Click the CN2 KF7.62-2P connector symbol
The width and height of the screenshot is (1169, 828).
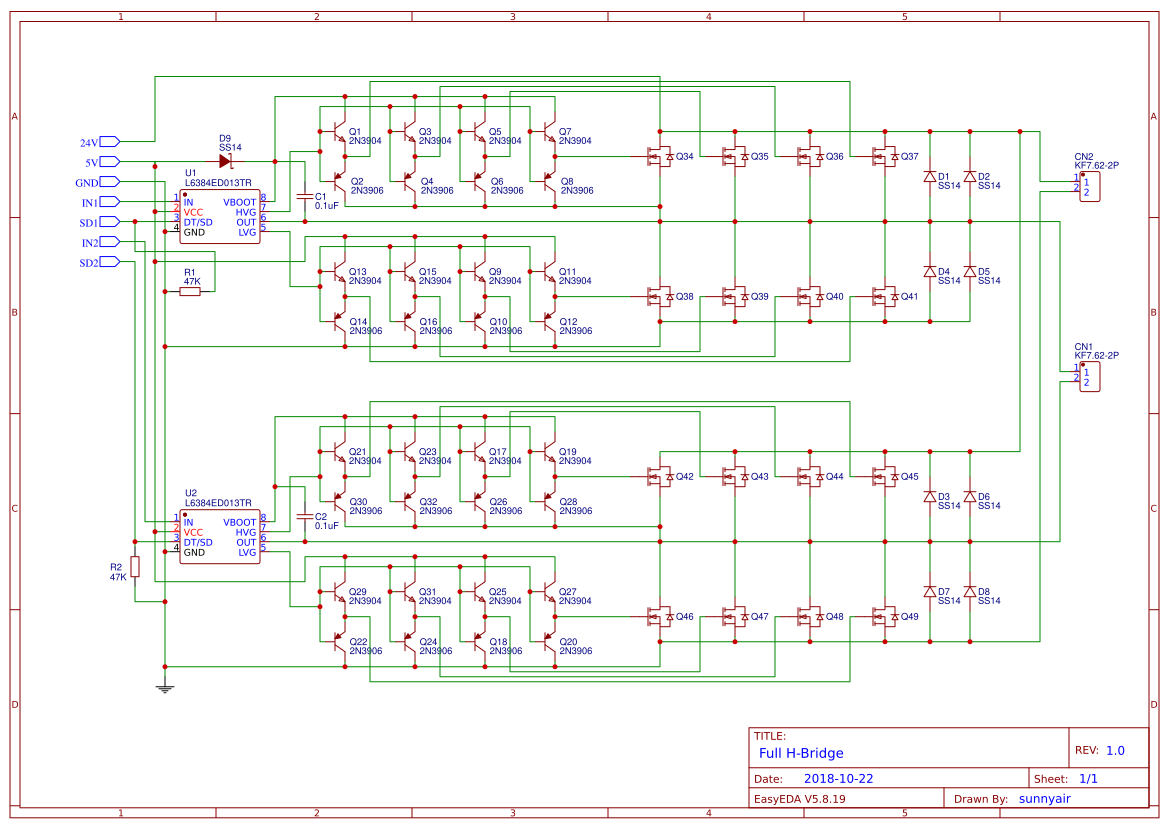point(1090,185)
